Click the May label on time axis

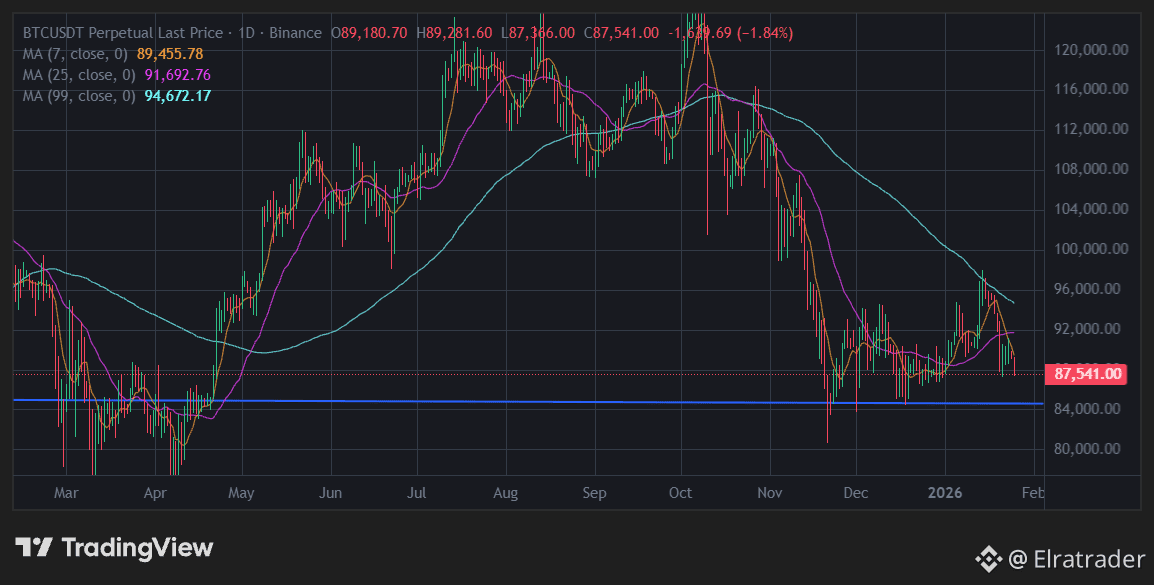(241, 493)
